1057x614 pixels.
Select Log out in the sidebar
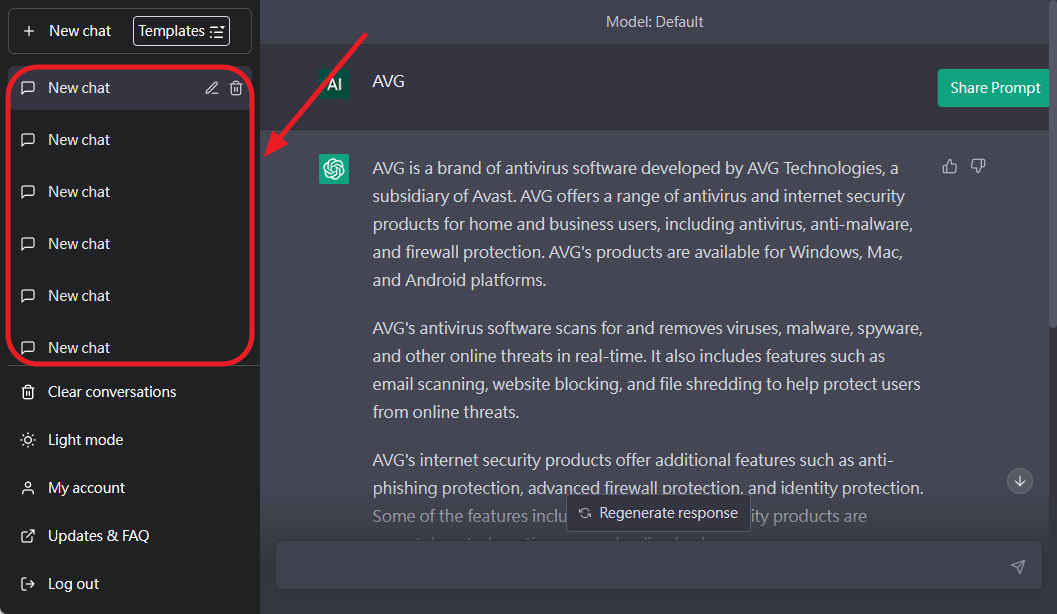[x=73, y=584]
